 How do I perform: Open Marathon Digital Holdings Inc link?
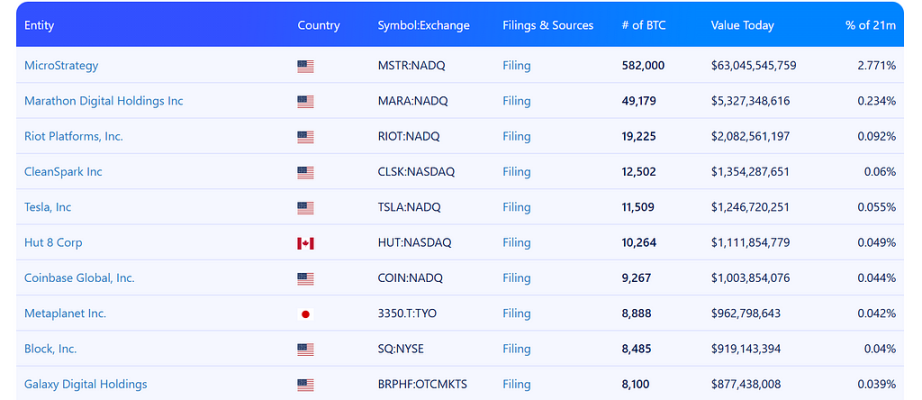[x=103, y=101]
